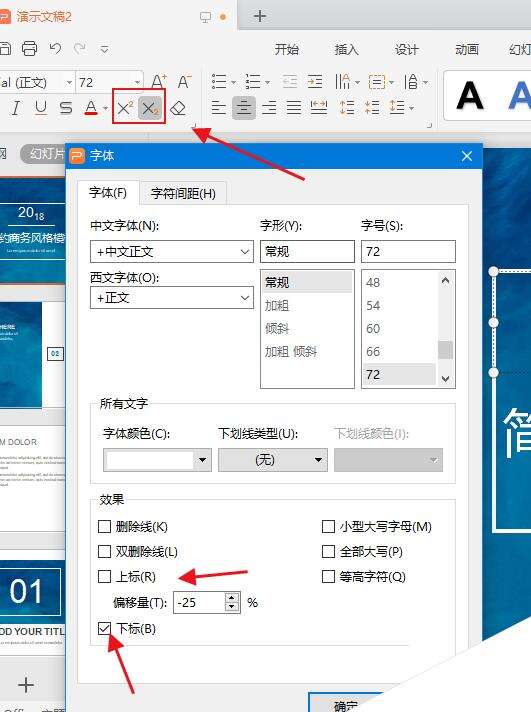
Task: Open quick access toolbar customize dropdown
Action: pyautogui.click(x=104, y=49)
